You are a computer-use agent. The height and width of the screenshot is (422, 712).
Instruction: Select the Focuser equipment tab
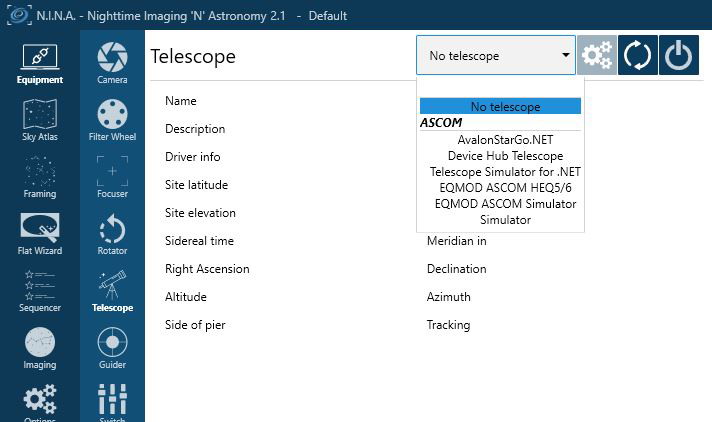pos(112,177)
